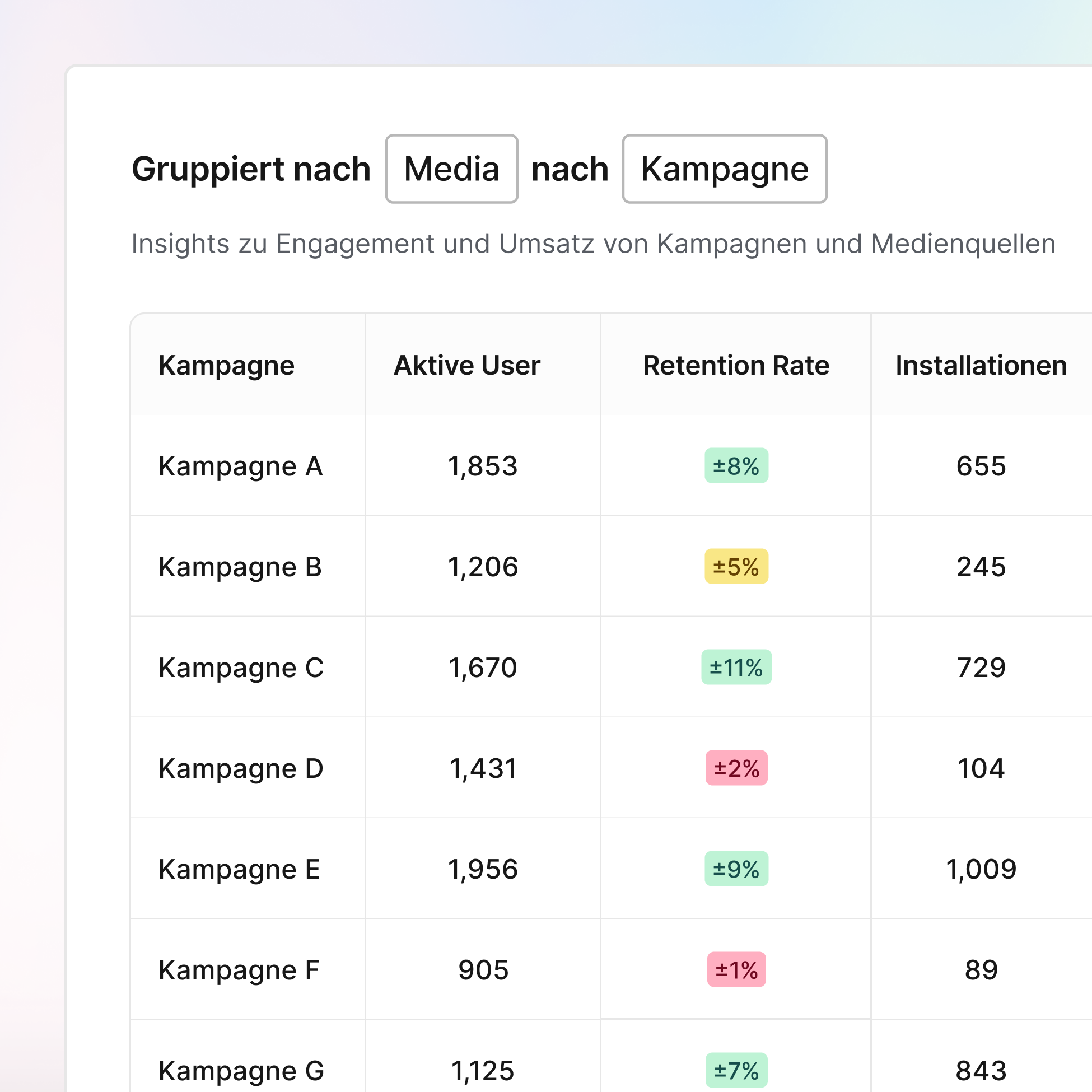Select the Kampagne A row label
This screenshot has height=1092, width=1092.
point(240,466)
